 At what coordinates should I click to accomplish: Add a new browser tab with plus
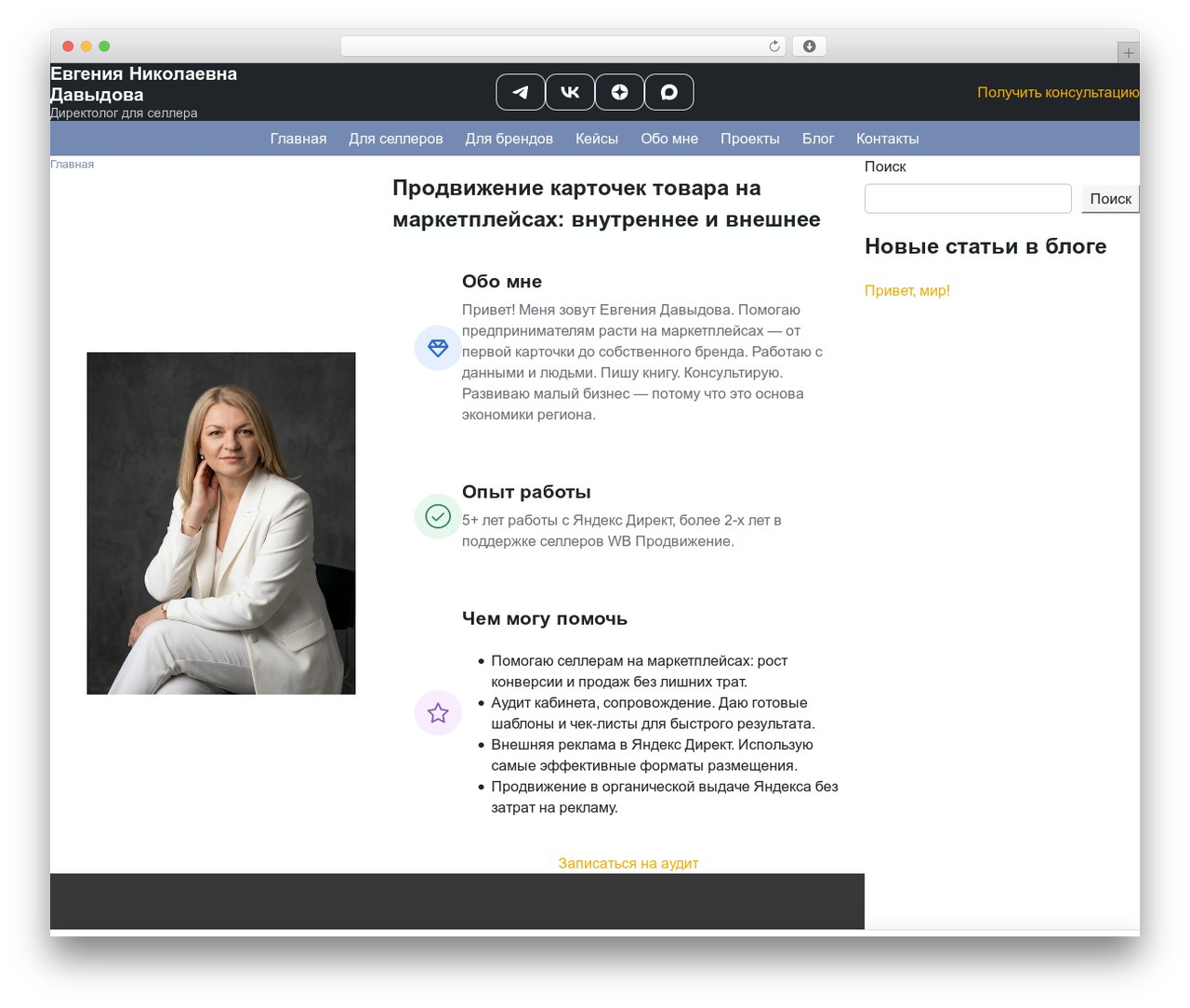click(1128, 53)
